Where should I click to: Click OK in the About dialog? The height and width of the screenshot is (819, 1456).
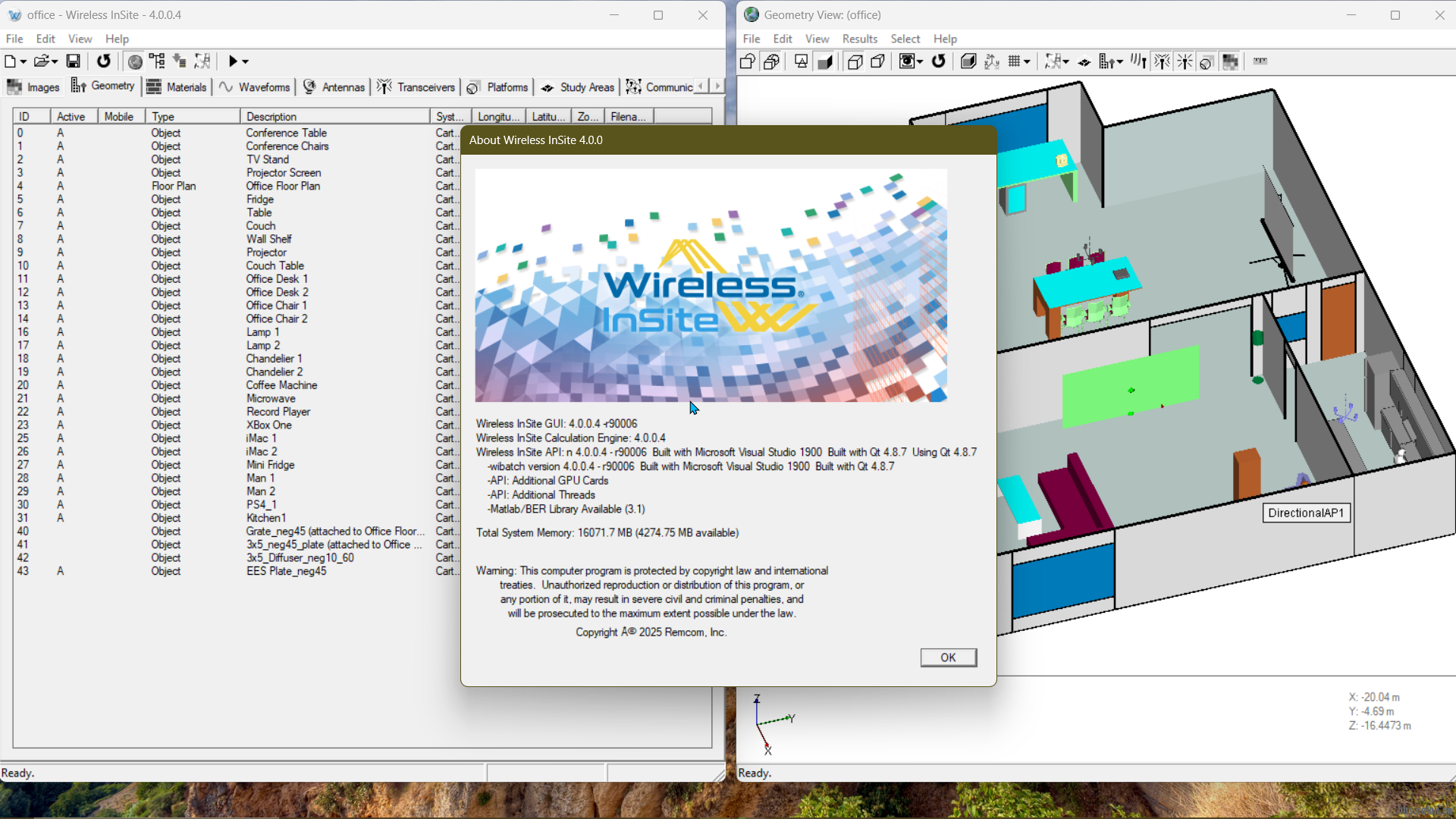click(x=948, y=657)
